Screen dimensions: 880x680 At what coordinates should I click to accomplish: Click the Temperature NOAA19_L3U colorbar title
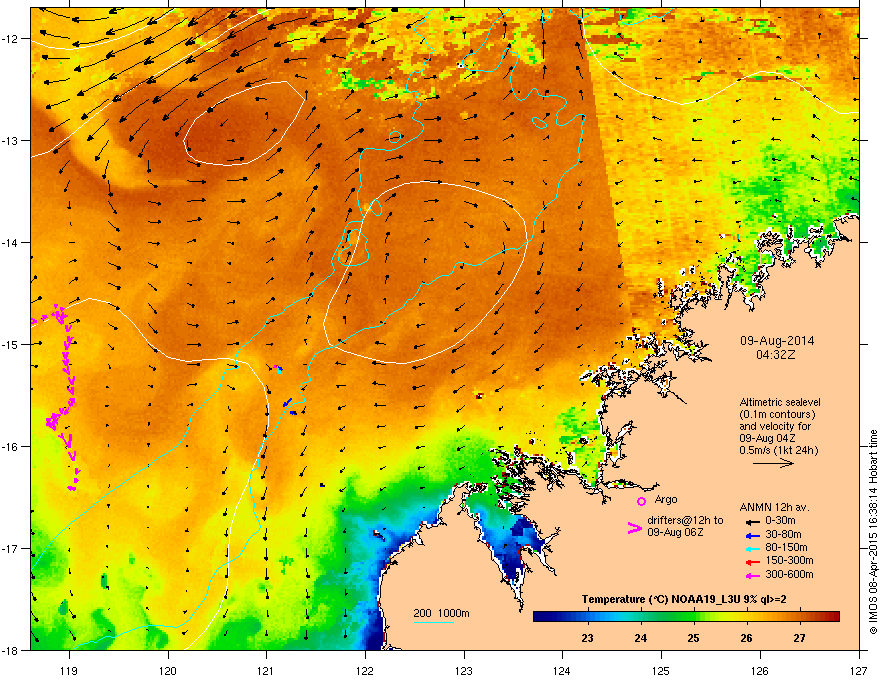(684, 600)
